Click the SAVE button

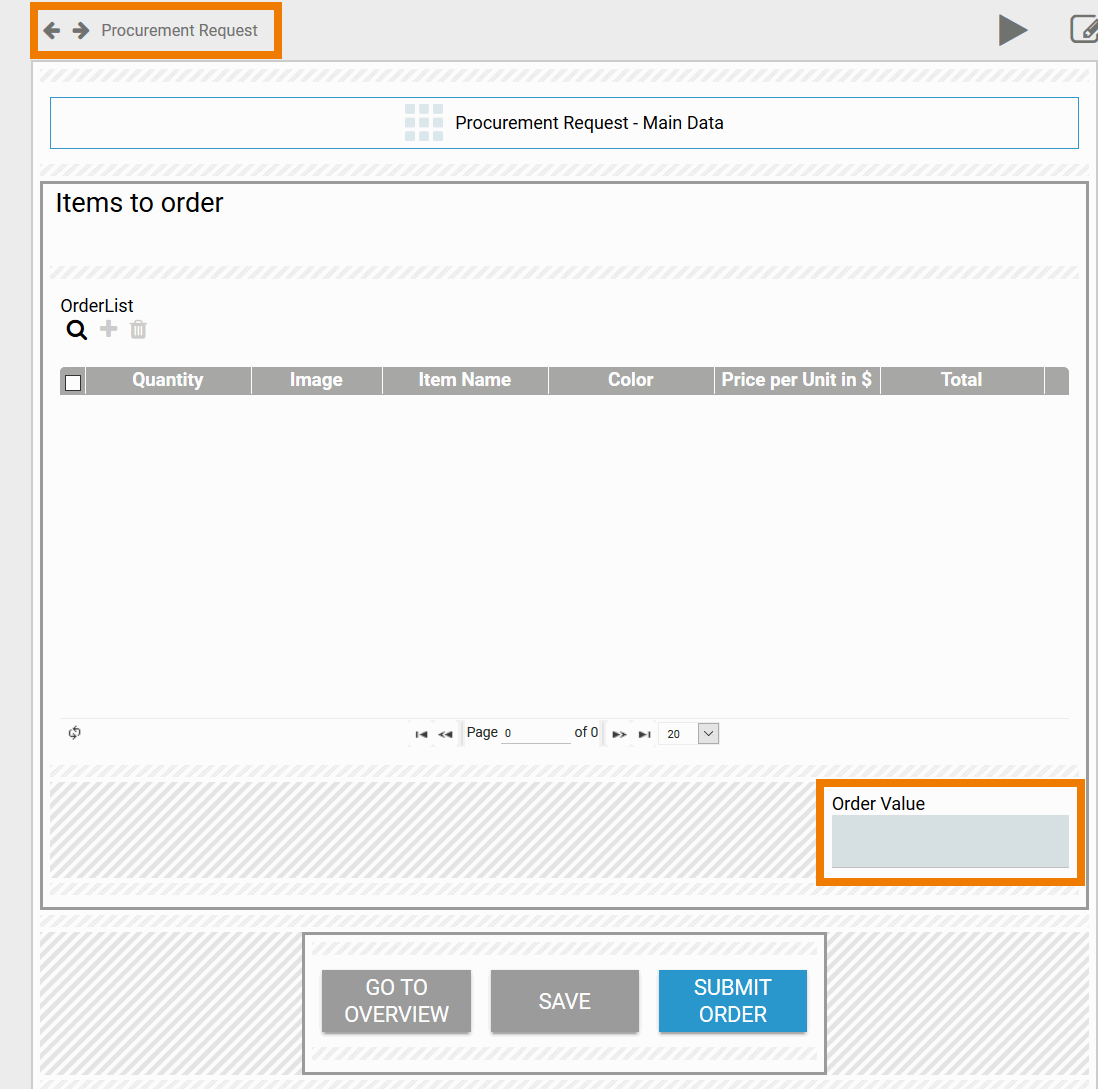[x=564, y=1001]
